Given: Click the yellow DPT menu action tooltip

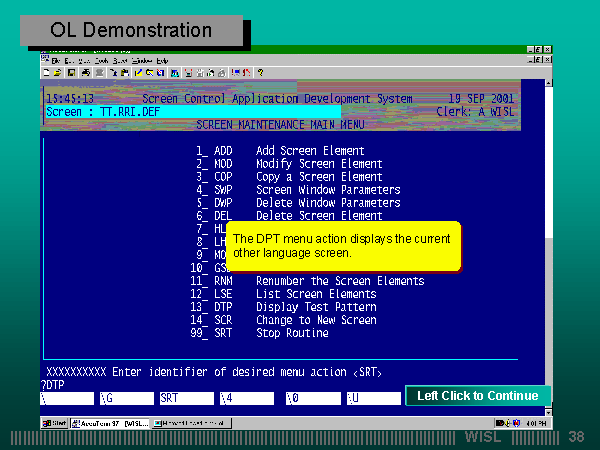Looking at the screenshot, I should click(344, 246).
